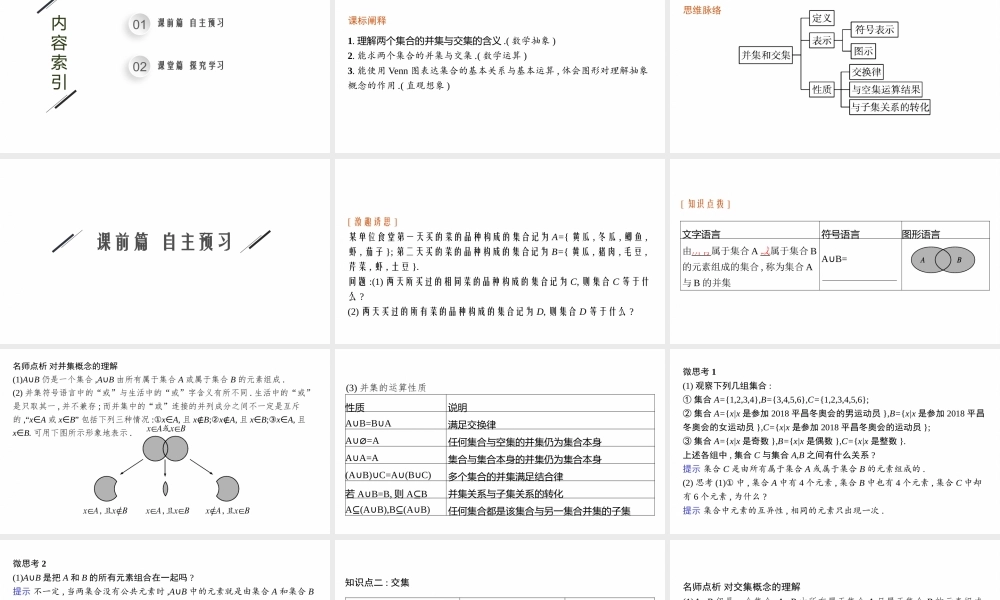Open the "微思考 1" slide thumbnail

833,440
